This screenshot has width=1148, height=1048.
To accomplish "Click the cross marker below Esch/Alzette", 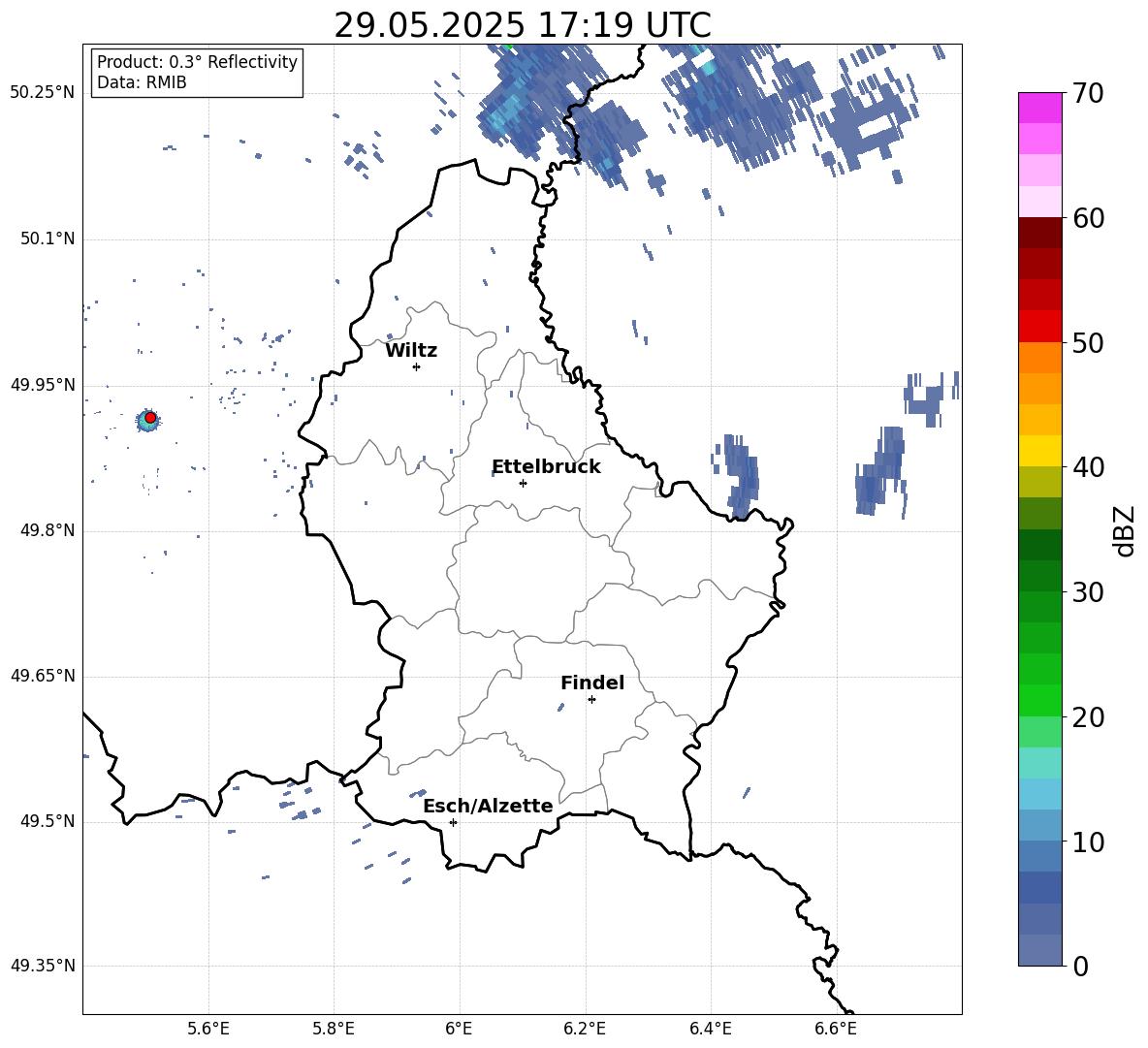I will pyautogui.click(x=453, y=822).
